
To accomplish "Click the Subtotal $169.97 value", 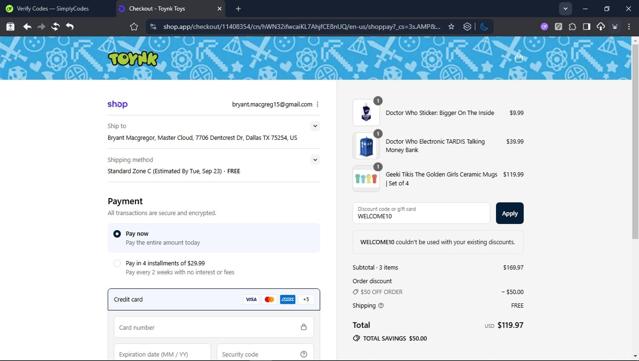I will coord(513,268).
